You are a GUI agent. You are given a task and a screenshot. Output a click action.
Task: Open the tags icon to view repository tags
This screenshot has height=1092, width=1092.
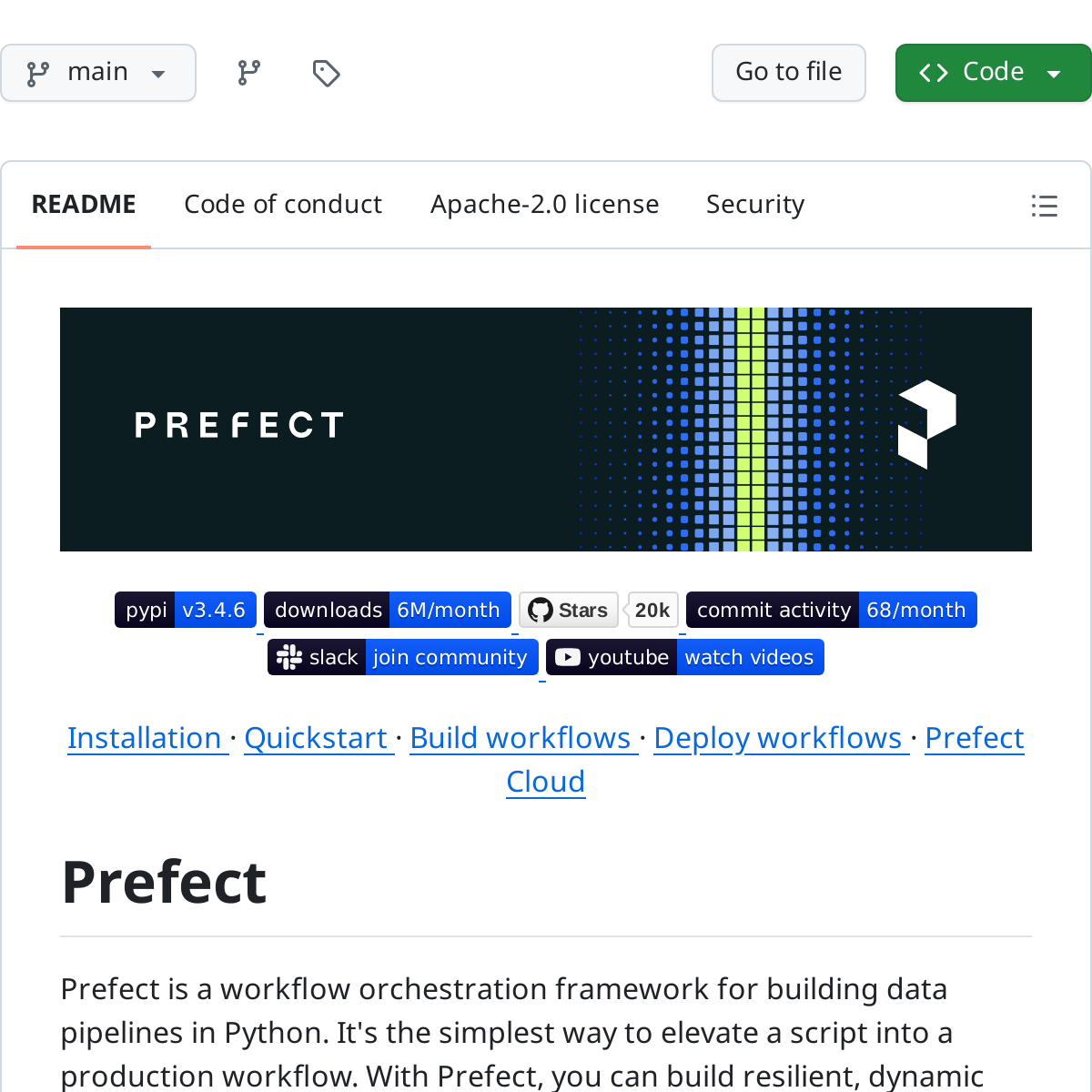click(x=326, y=71)
